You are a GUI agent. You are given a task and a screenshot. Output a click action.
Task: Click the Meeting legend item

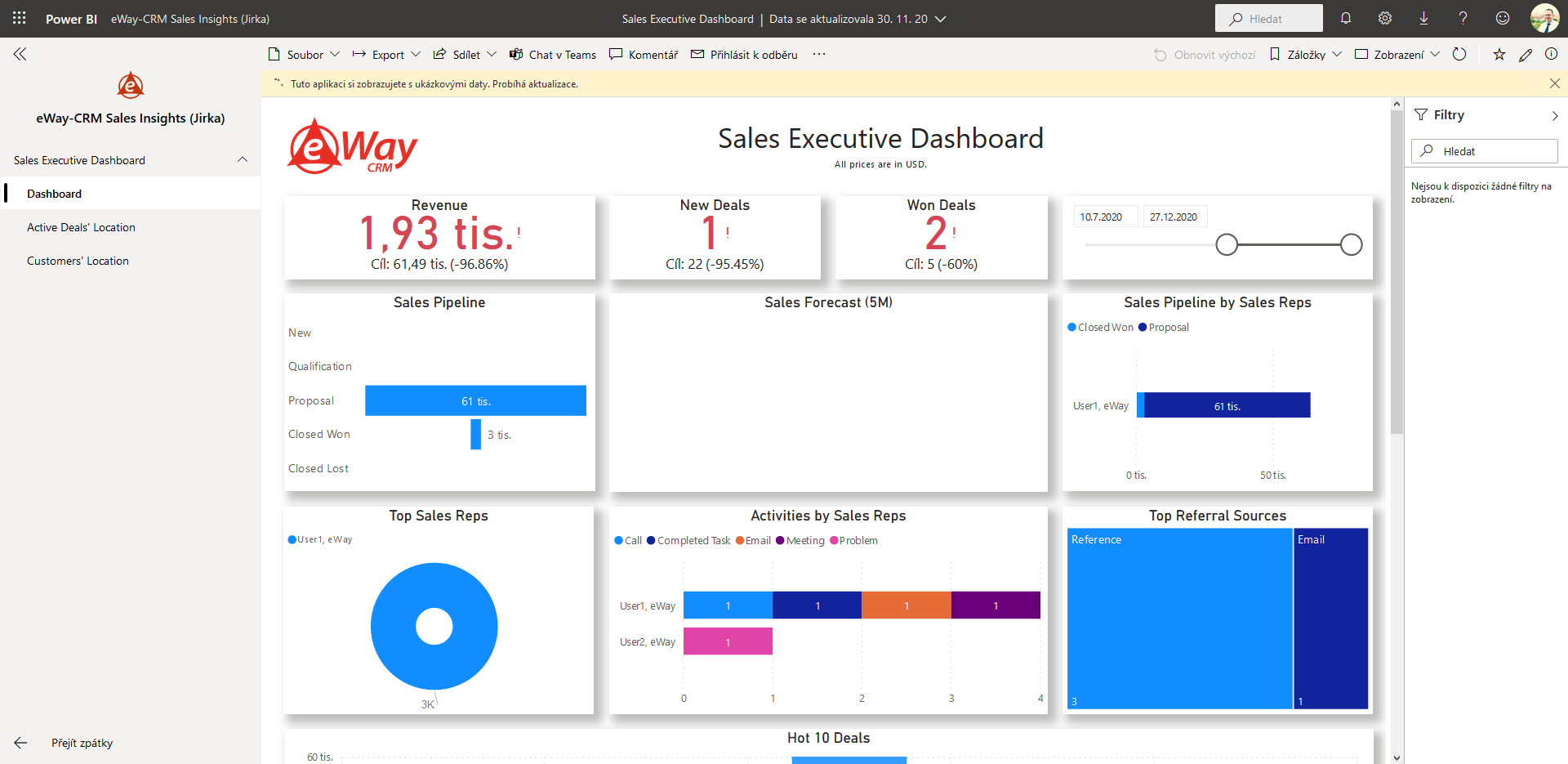(x=800, y=540)
